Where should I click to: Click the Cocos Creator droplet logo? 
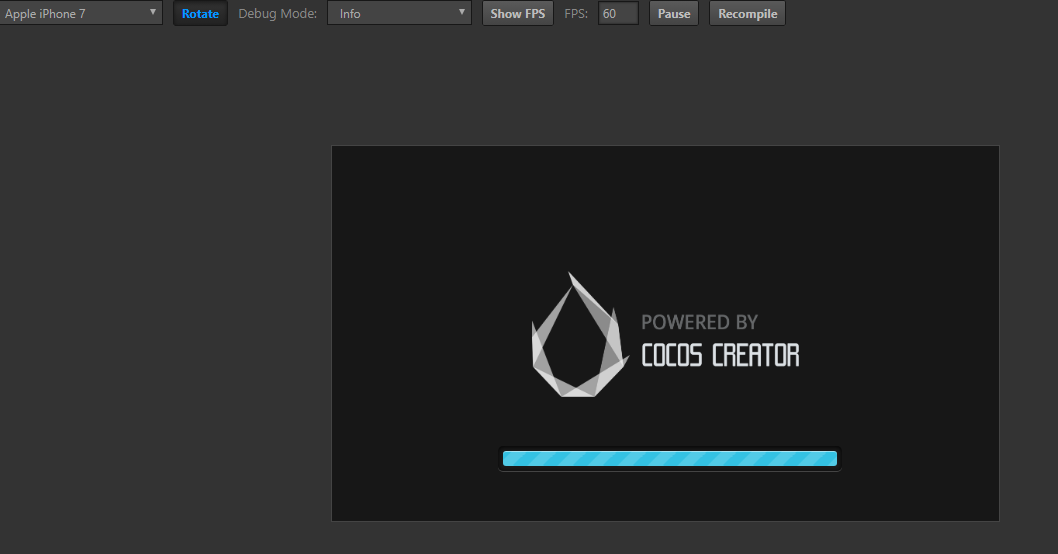click(580, 335)
